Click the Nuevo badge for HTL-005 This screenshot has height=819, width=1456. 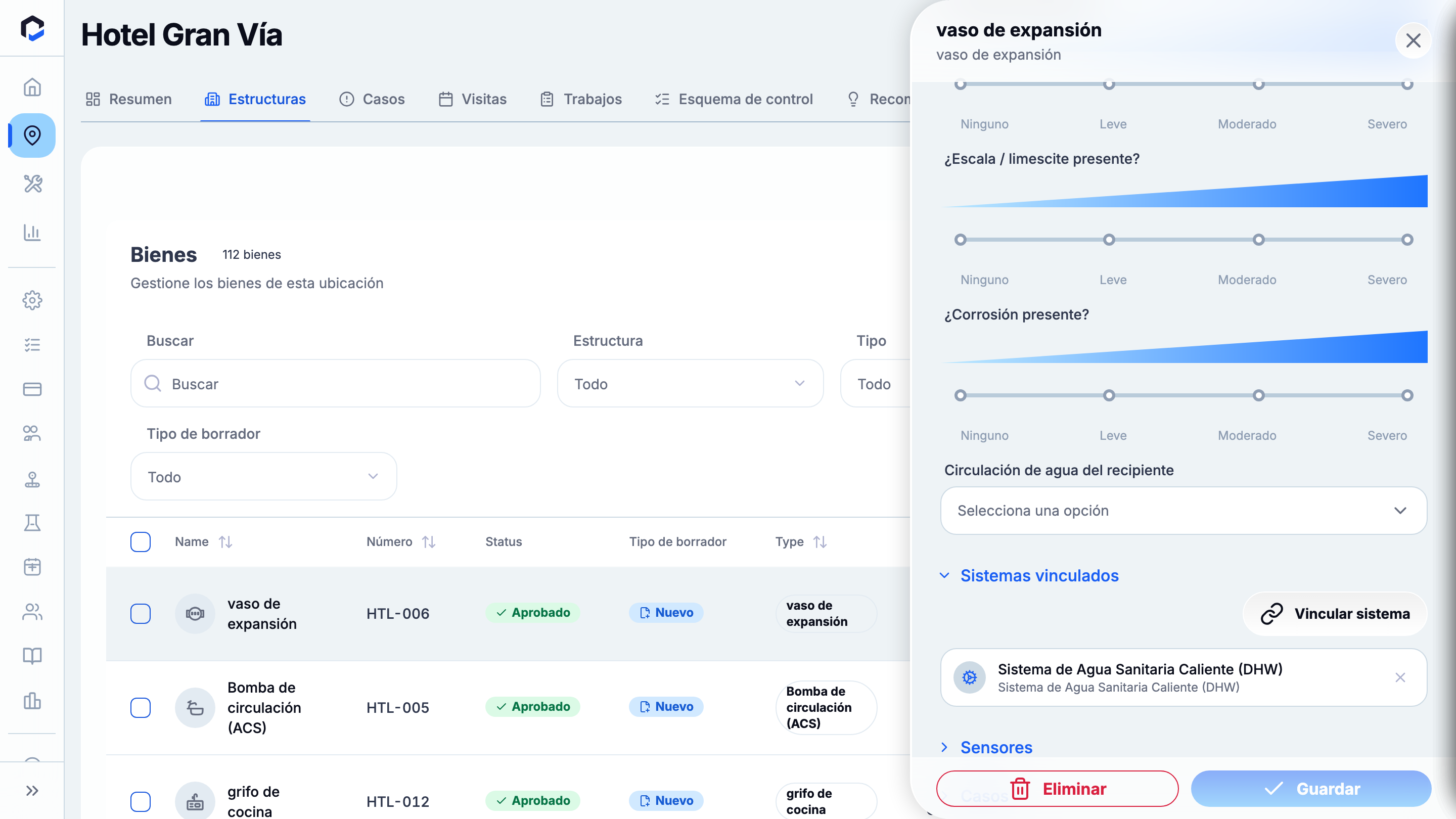point(666,707)
